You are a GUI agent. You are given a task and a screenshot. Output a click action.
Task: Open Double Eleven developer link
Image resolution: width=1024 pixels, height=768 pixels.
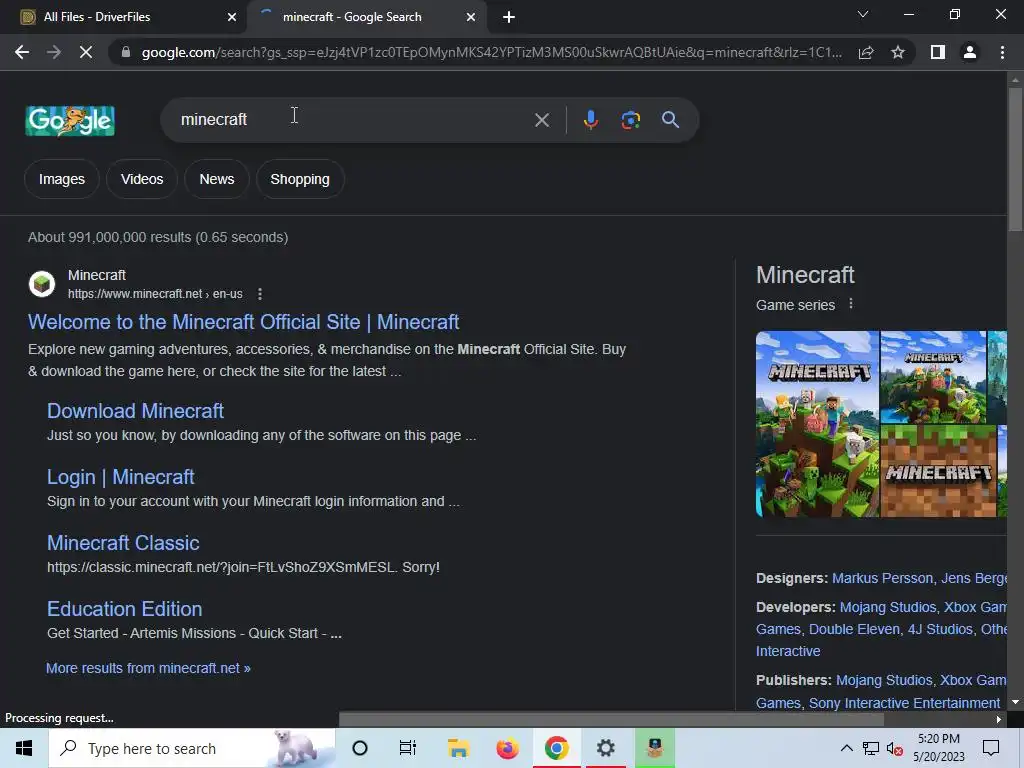tap(854, 629)
